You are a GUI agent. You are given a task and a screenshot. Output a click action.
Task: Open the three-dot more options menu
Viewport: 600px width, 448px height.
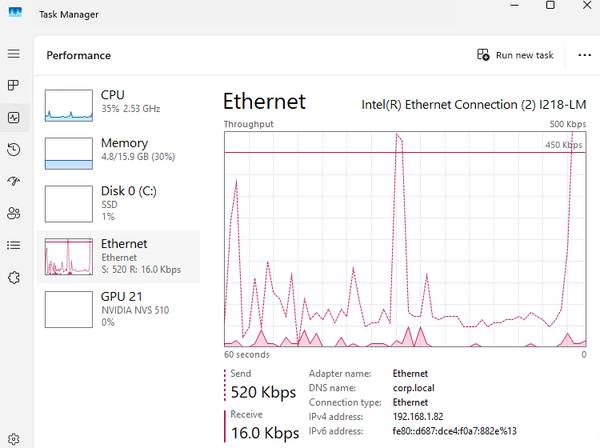click(584, 55)
